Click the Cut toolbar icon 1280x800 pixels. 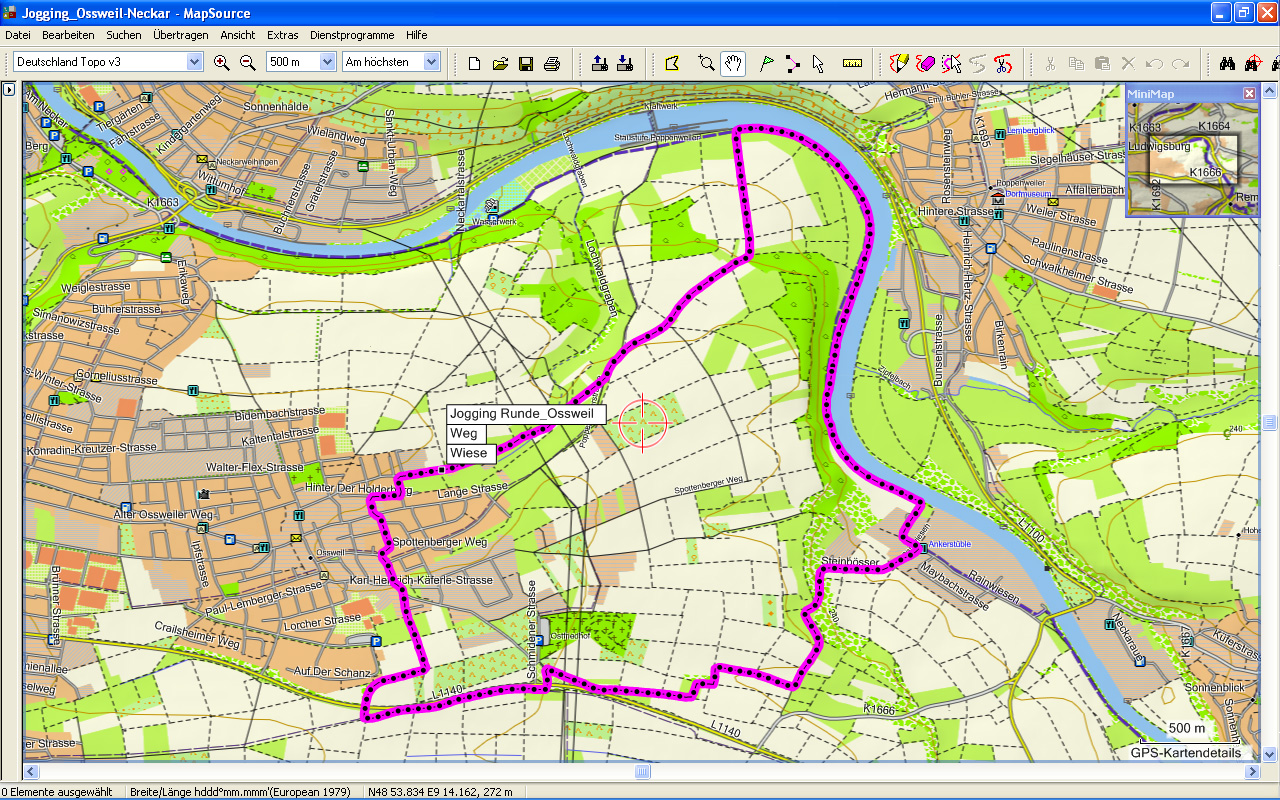[1050, 63]
